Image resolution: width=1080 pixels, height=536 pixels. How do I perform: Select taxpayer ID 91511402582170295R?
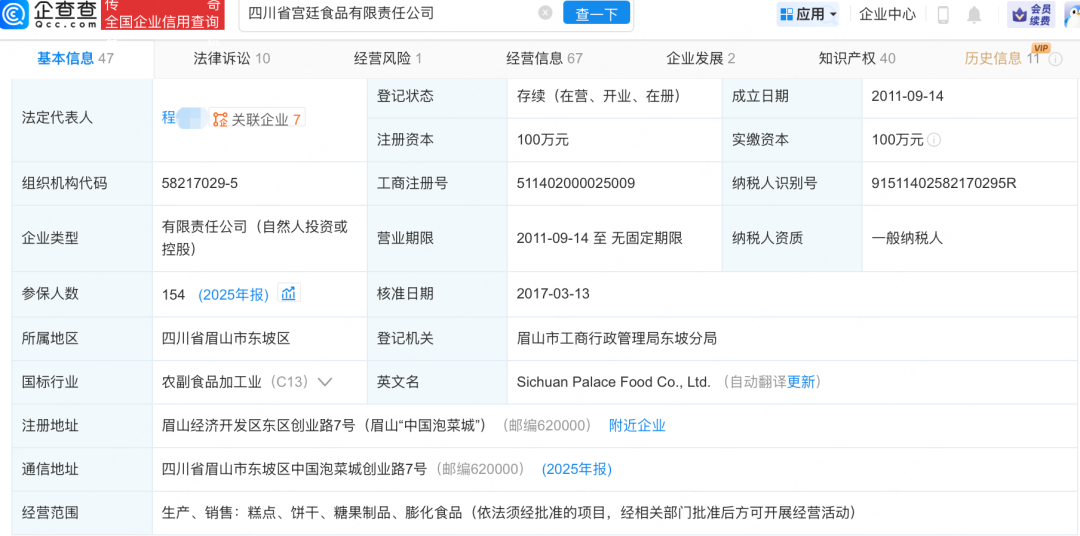[x=944, y=184]
